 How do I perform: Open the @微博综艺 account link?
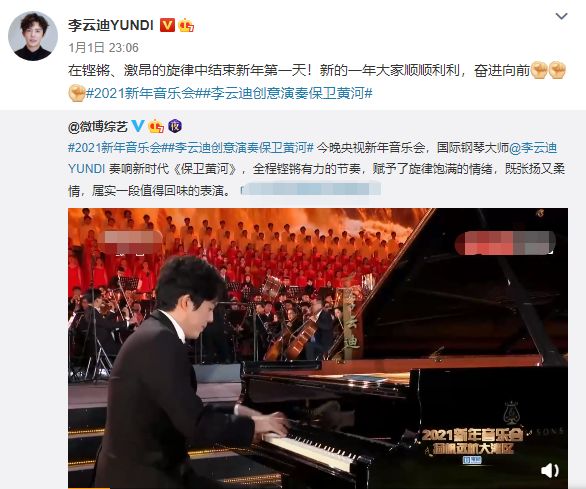click(x=98, y=127)
